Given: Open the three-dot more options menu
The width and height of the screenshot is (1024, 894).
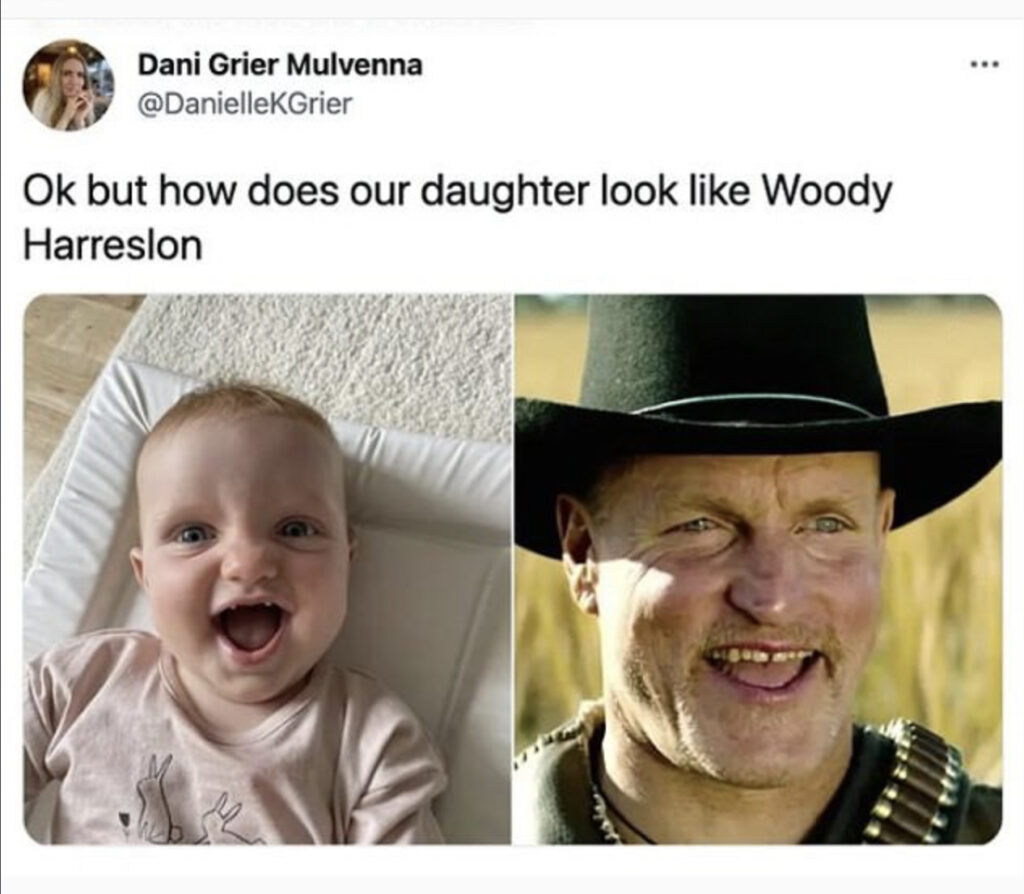Looking at the screenshot, I should [985, 65].
